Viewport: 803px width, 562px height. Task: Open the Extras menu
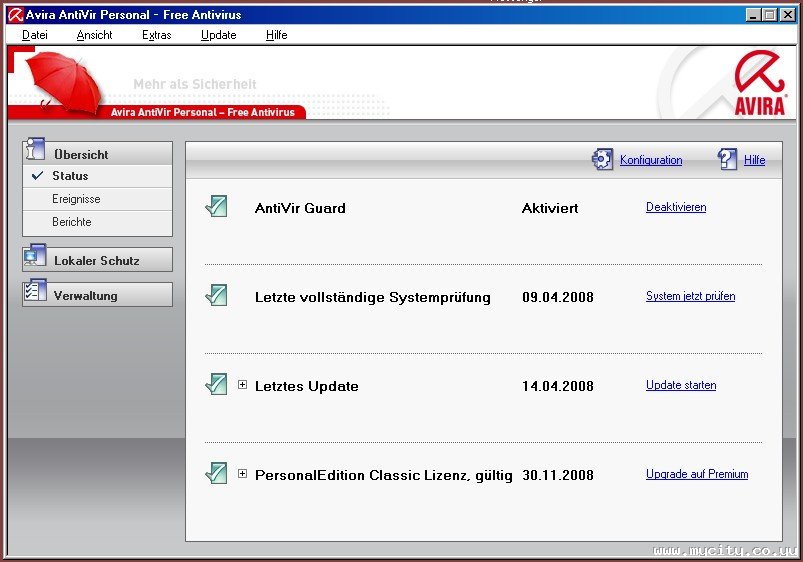click(x=156, y=35)
